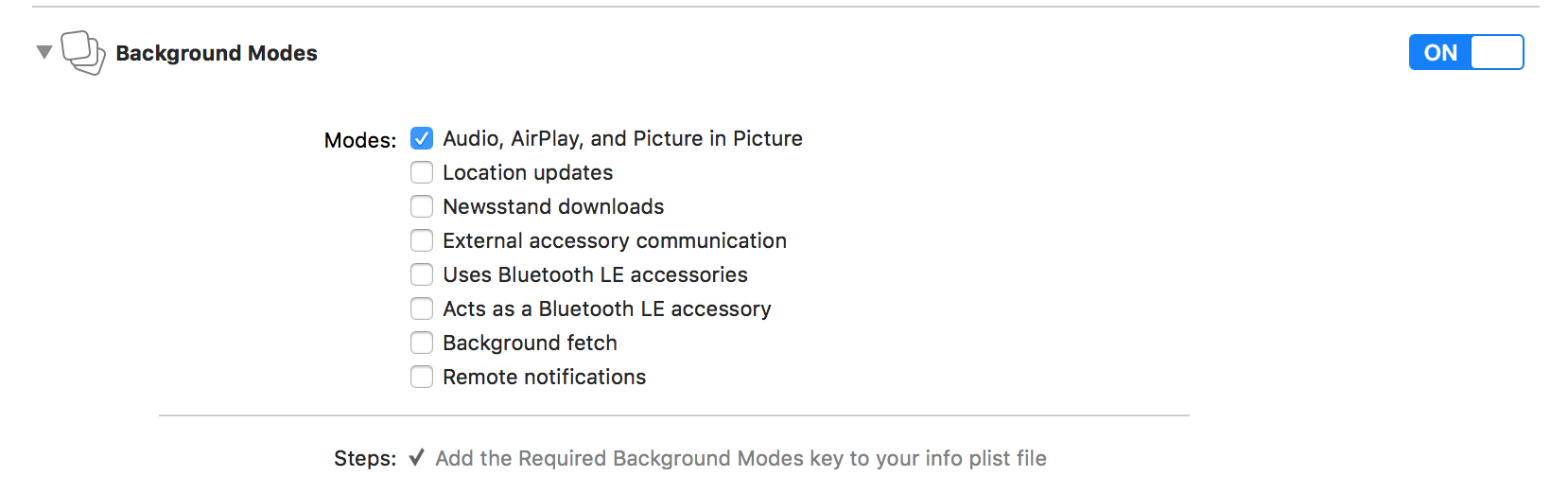Image resolution: width=1568 pixels, height=494 pixels.
Task: Turn off the Background Modes ON switch
Action: pyautogui.click(x=1465, y=52)
